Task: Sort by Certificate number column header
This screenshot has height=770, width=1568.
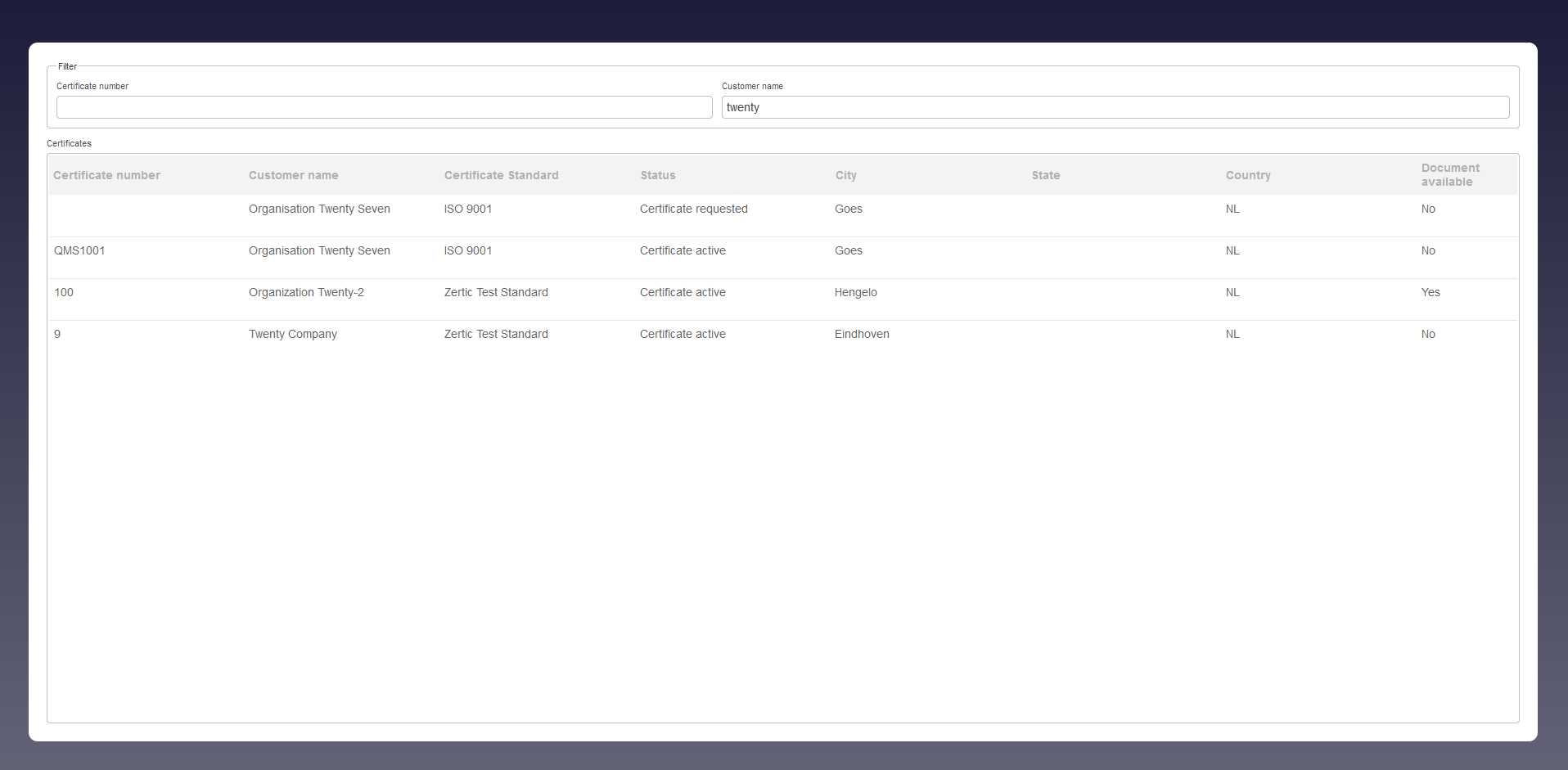Action: (x=106, y=175)
